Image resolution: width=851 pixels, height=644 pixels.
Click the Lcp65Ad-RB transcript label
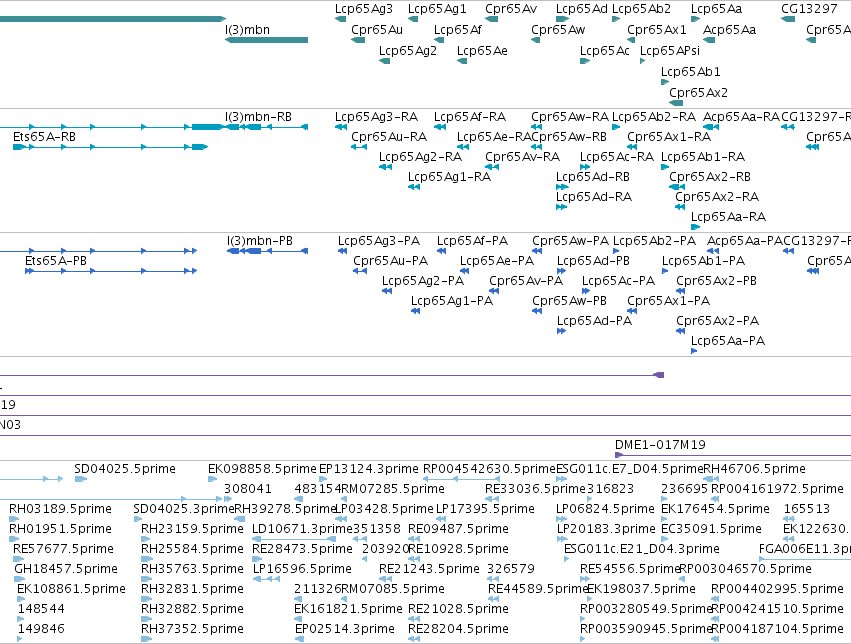click(593, 177)
